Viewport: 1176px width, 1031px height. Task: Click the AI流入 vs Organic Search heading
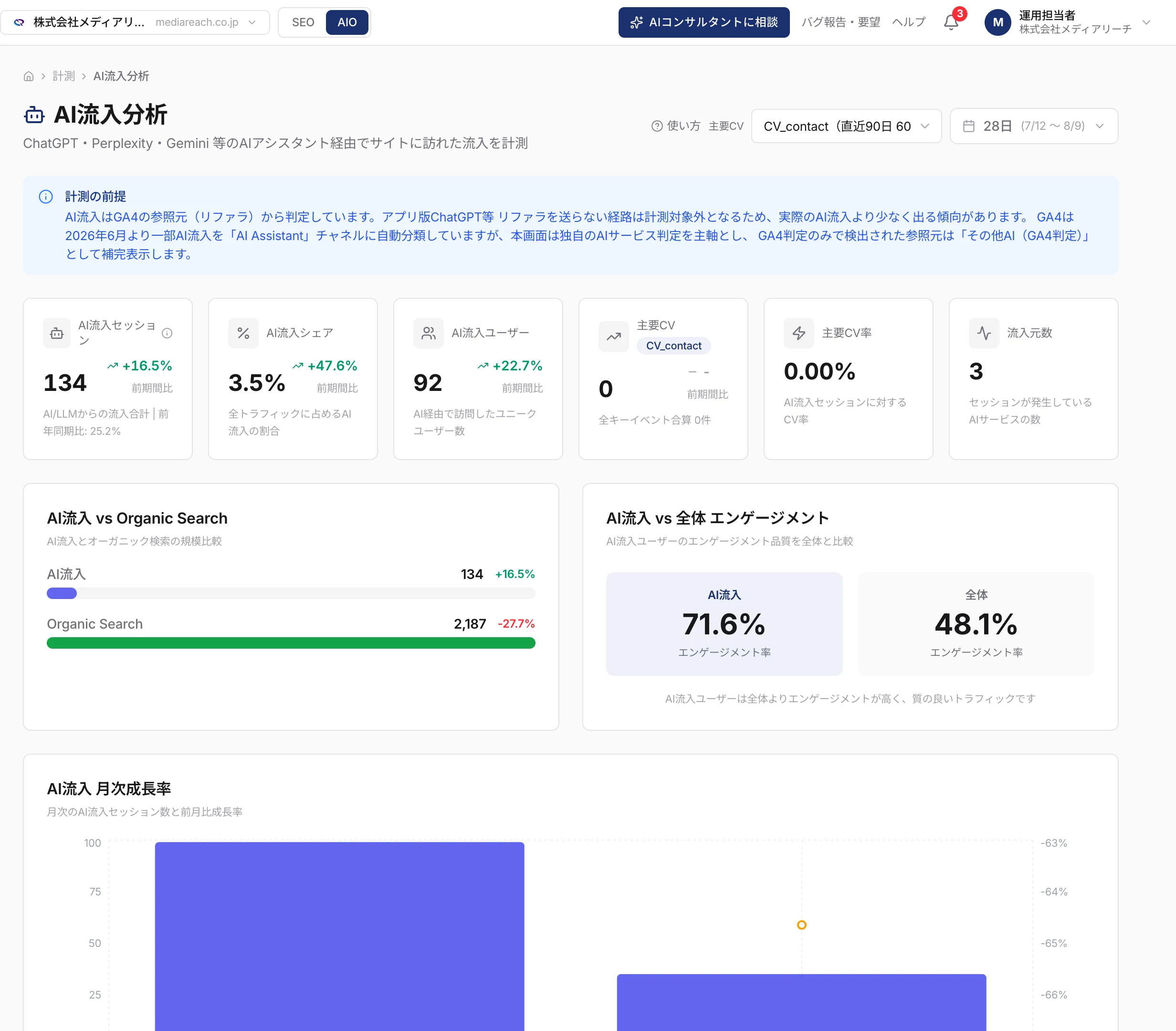pos(137,518)
